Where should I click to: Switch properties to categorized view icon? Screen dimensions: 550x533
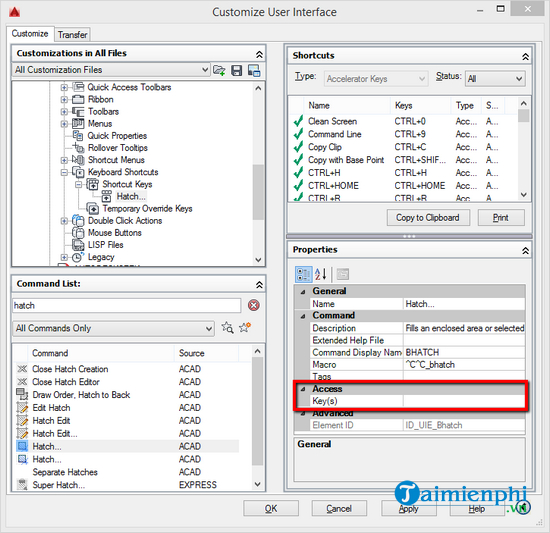click(x=303, y=274)
